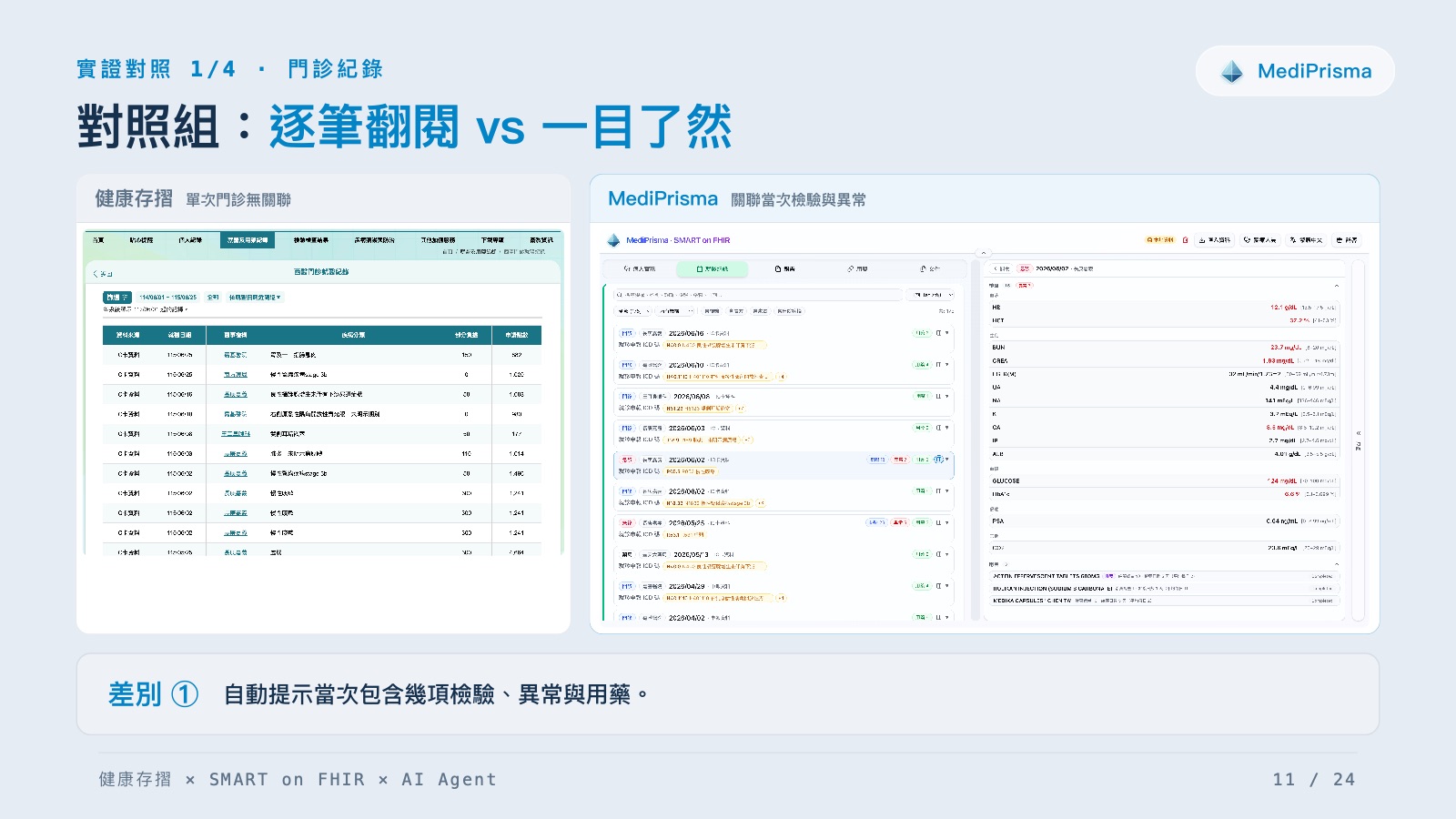Select the dark teal active tab in 健康存摺 nav
This screenshot has height=819, width=1456.
coord(247,240)
